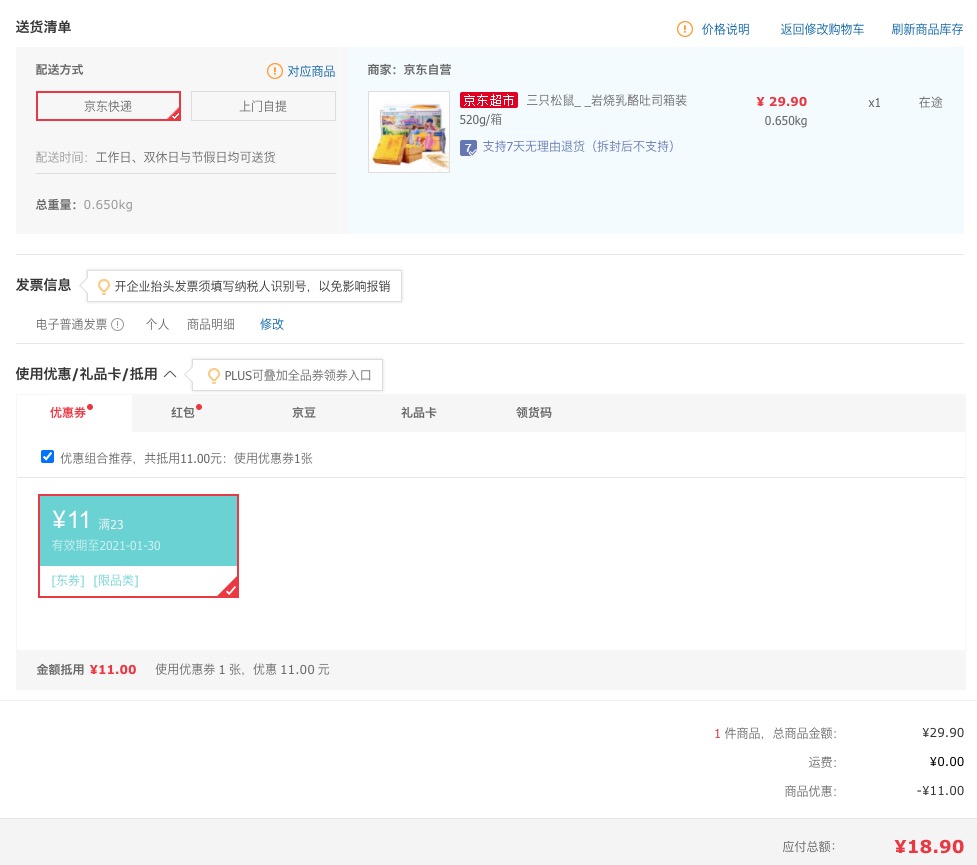Click the 7-day return shield icon
The width and height of the screenshot is (977, 865).
(468, 148)
